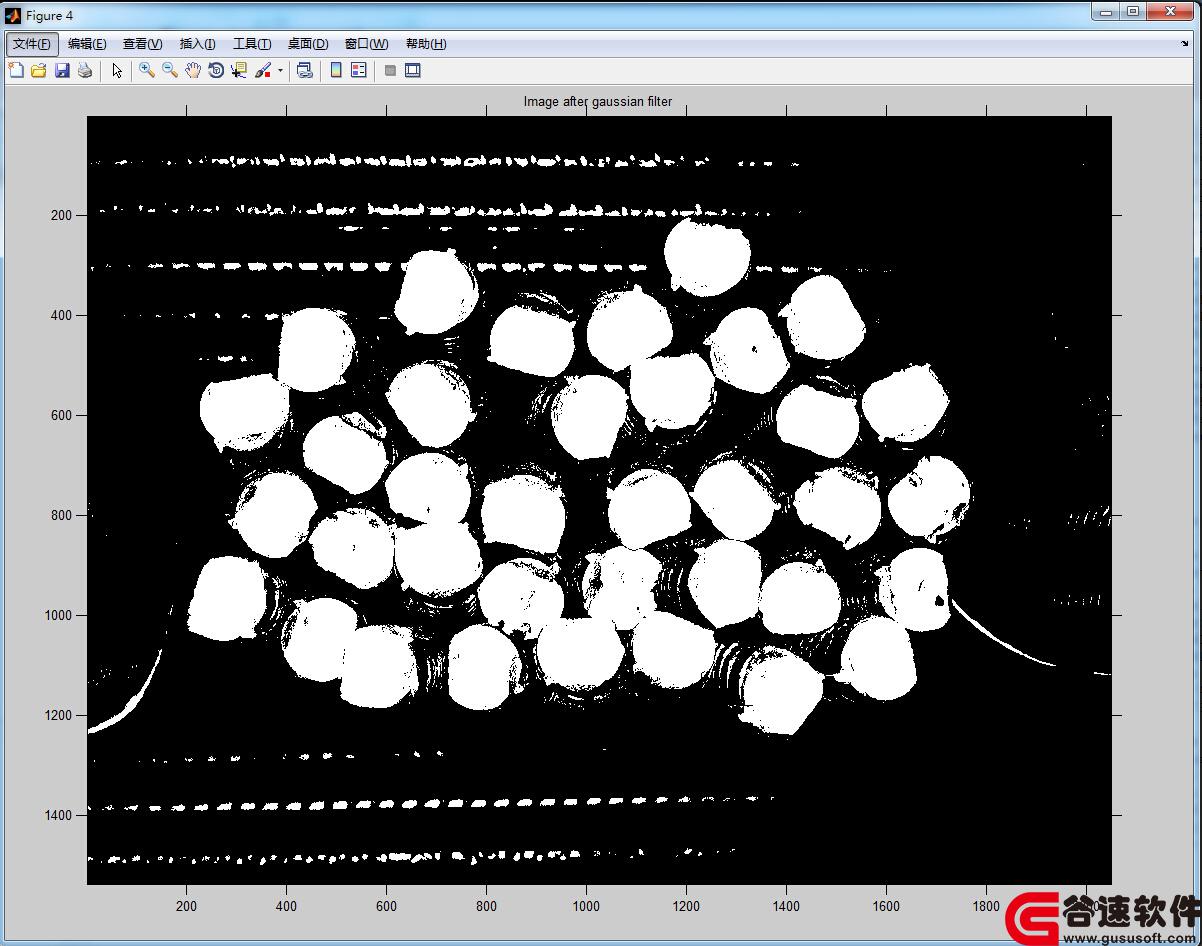Screen dimensions: 1202x946
Task: Insert a colorbar via the toolbar icon
Action: (x=336, y=70)
